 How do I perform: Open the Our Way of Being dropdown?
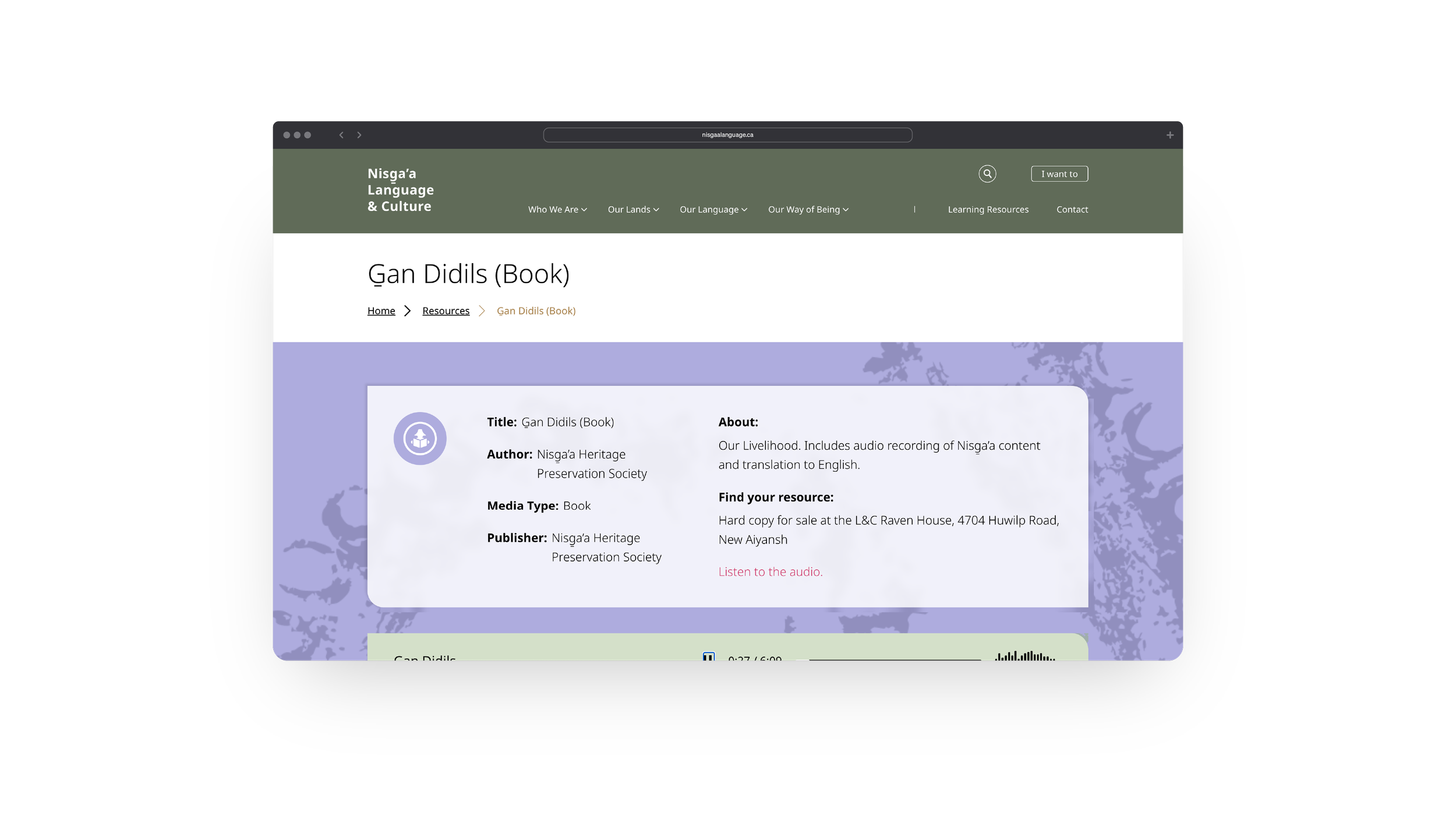point(807,209)
